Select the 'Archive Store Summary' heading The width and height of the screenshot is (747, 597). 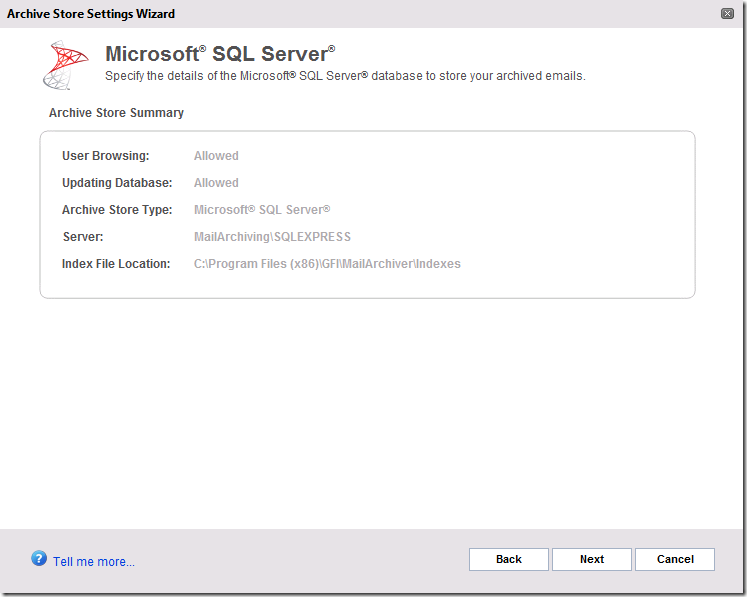point(116,113)
